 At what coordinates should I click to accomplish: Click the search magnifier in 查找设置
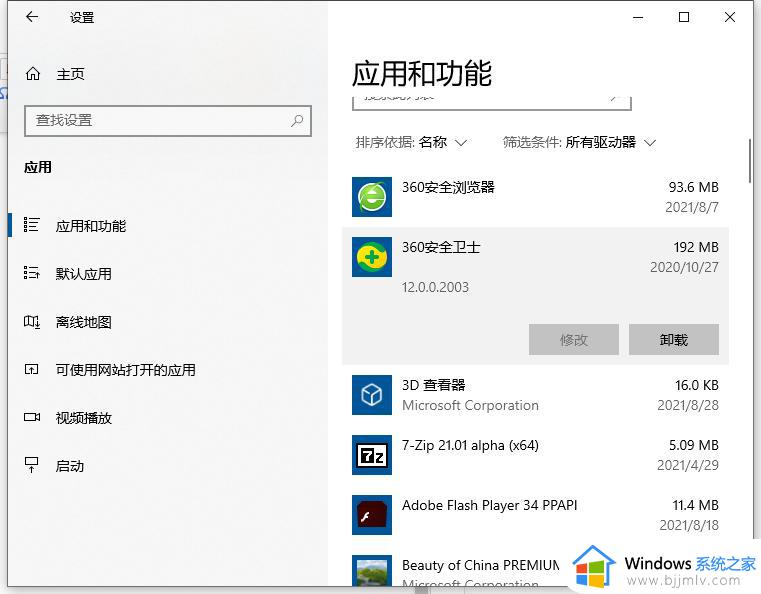point(297,120)
